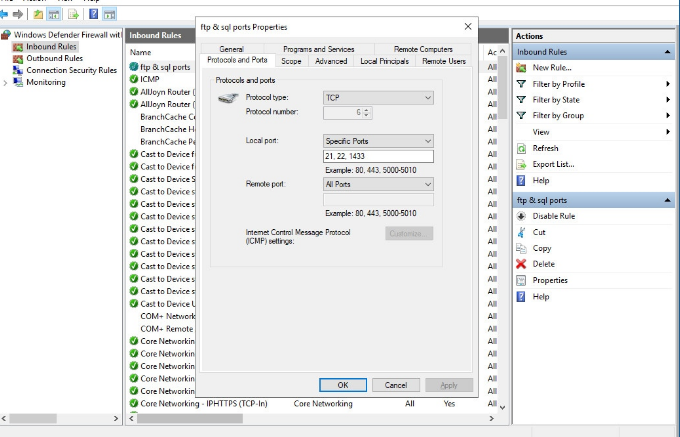Click the Disable Rule icon

pyautogui.click(x=521, y=216)
